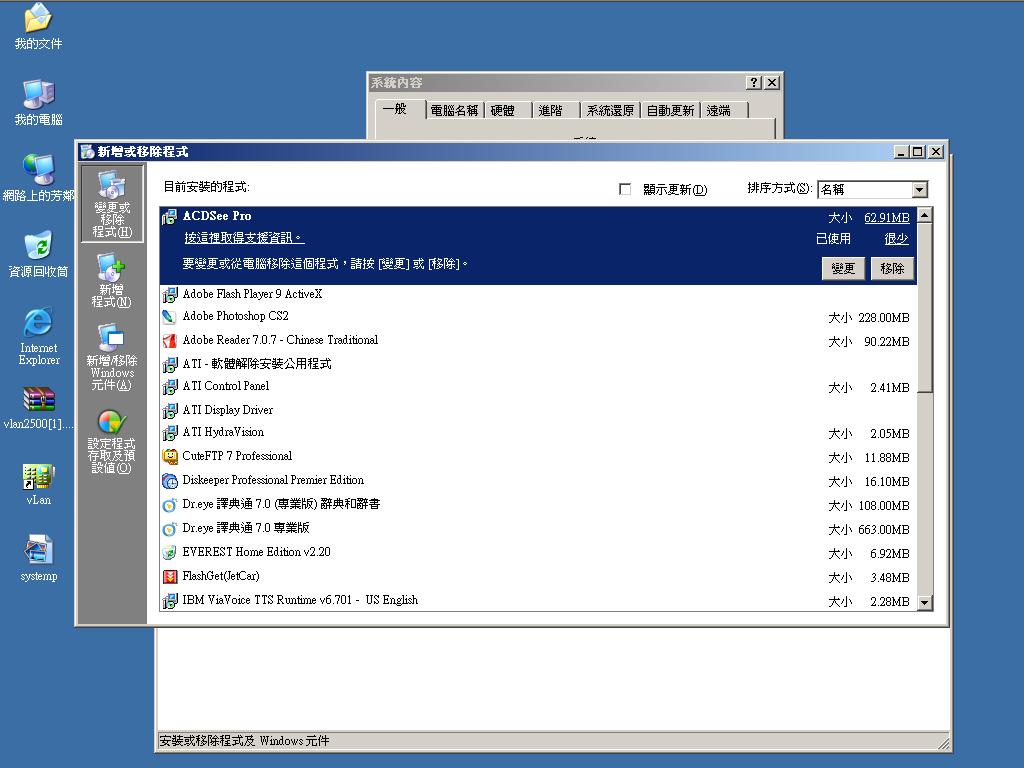Click CuteFTP 7 Professional icon
Screen dimensions: 1024x768
click(169, 456)
